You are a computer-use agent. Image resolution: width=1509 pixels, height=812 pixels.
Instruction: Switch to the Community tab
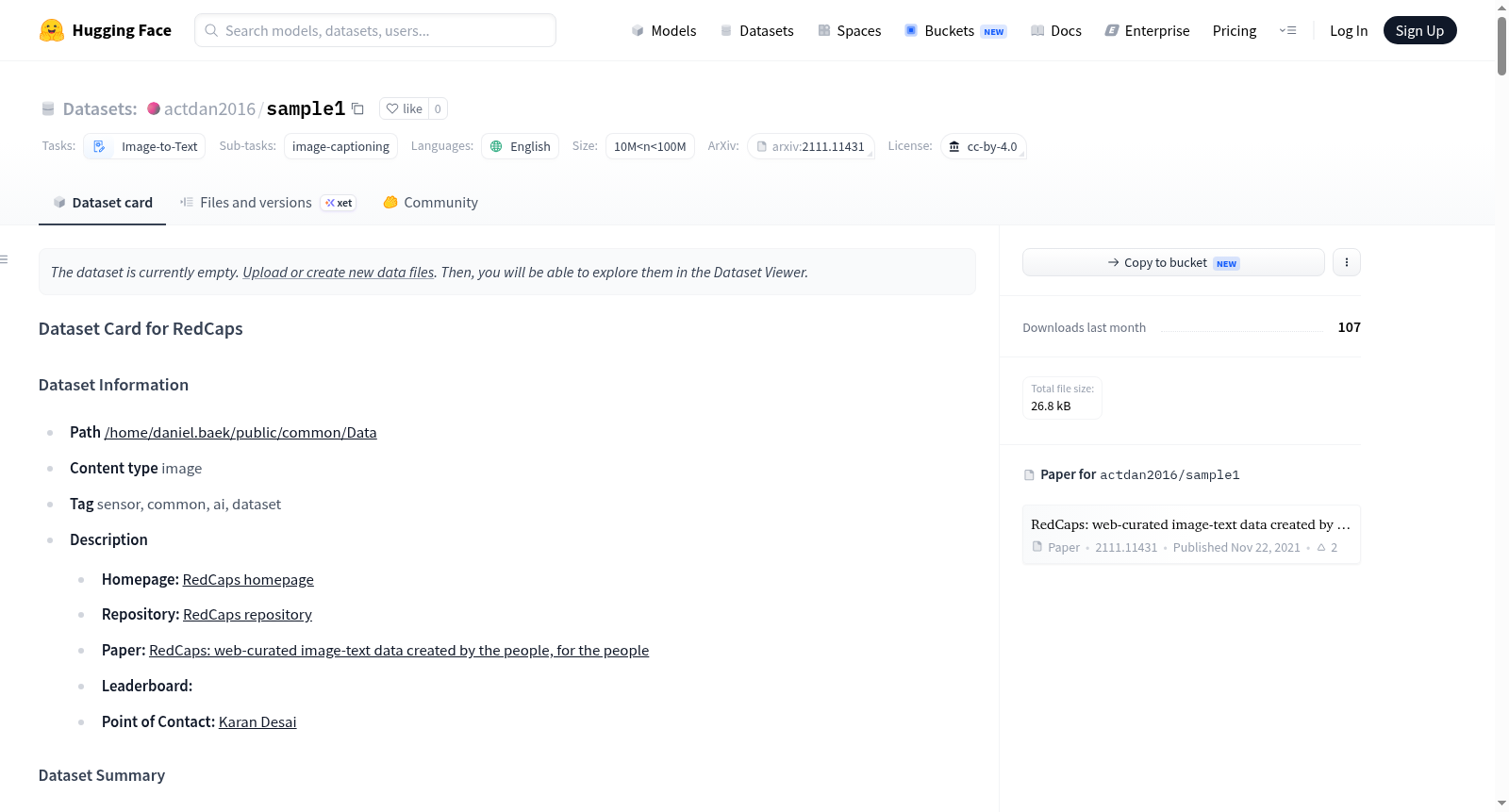coord(430,203)
